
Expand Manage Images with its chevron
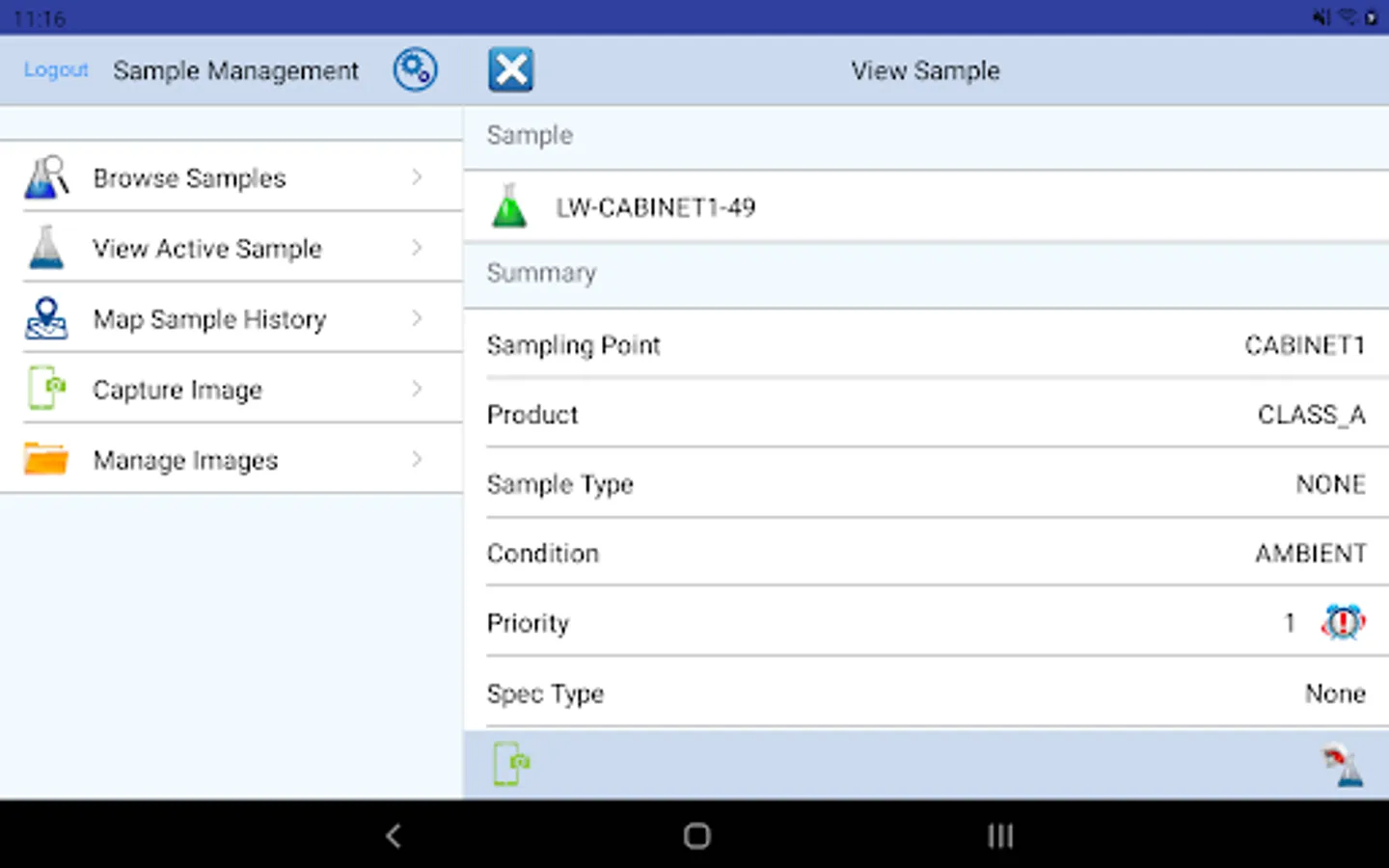(x=416, y=459)
